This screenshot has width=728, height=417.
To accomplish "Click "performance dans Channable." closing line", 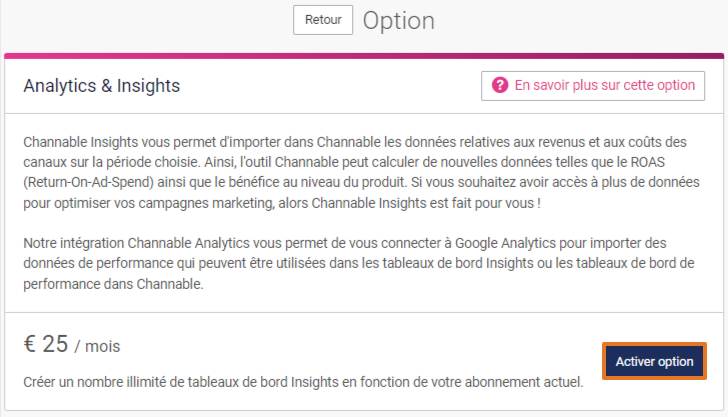I will (113, 284).
